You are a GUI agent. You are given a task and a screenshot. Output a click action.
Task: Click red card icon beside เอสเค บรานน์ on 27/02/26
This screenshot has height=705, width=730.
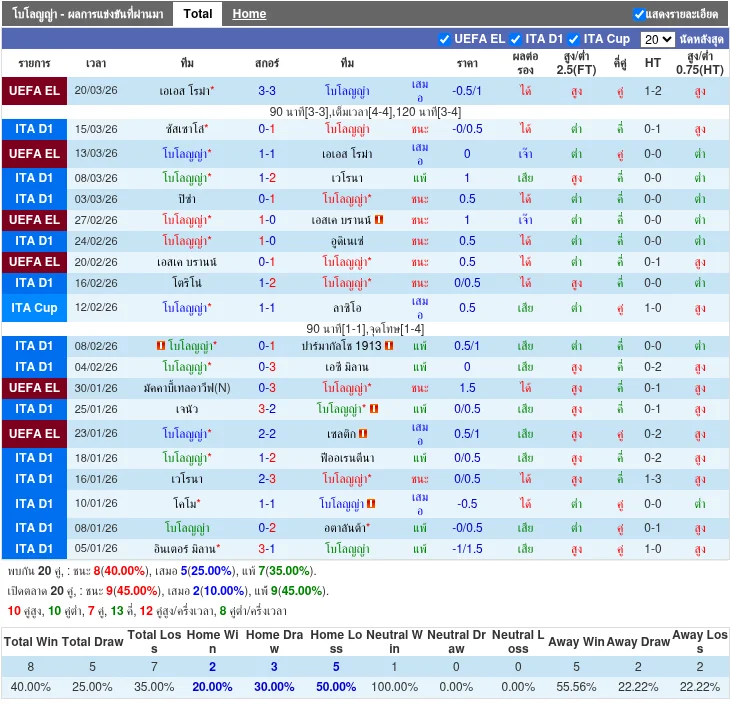click(x=379, y=220)
